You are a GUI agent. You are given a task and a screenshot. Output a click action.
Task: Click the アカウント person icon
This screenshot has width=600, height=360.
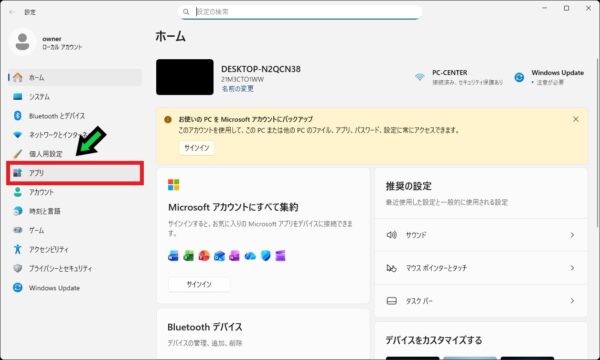coord(18,192)
